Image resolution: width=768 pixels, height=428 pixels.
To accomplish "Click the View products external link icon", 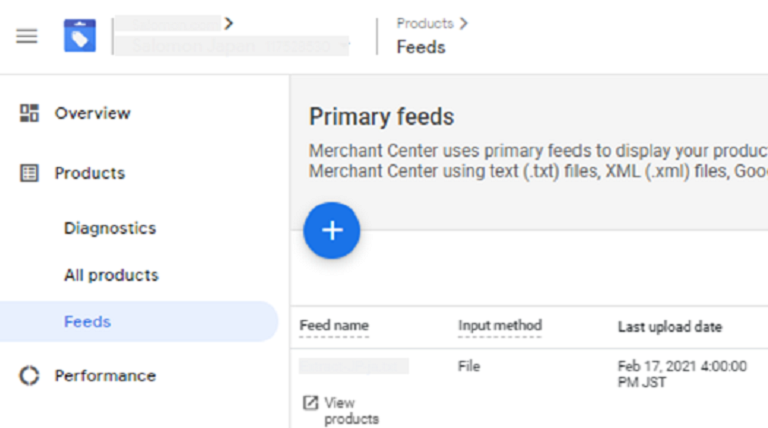I will pos(310,403).
